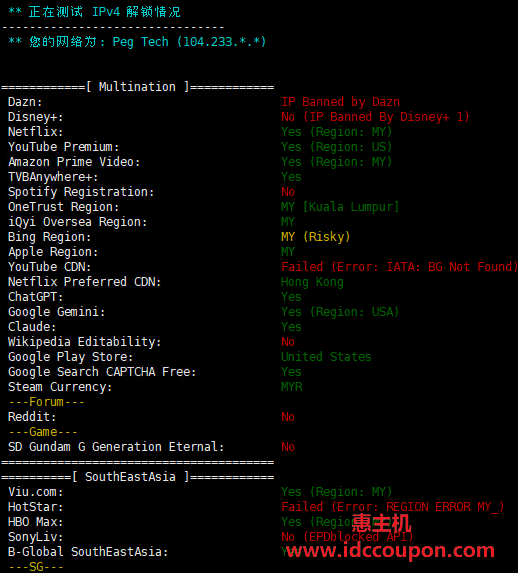Select the OneTrust Region Kuala Lumpur value

point(340,207)
